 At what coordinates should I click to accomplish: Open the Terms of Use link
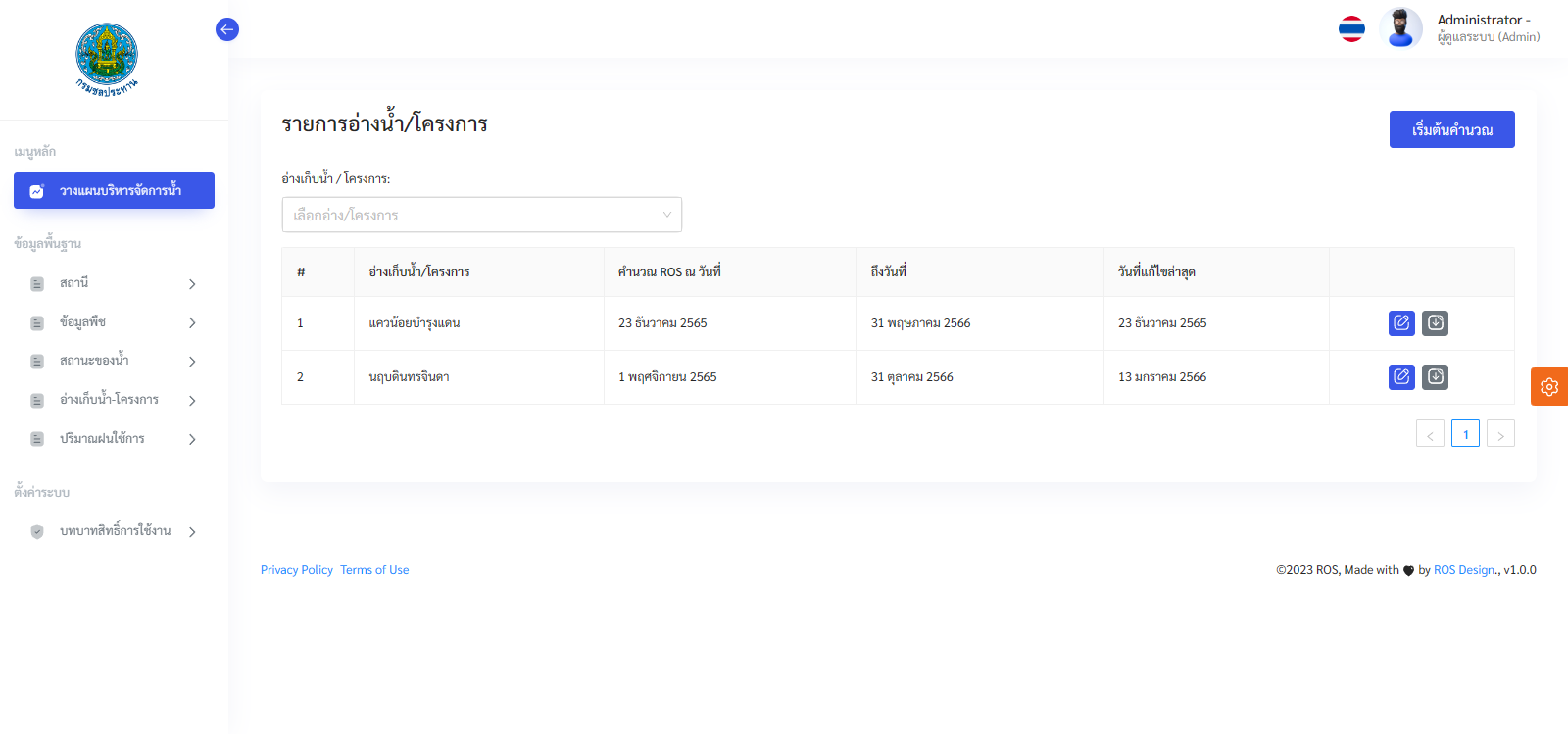click(374, 570)
